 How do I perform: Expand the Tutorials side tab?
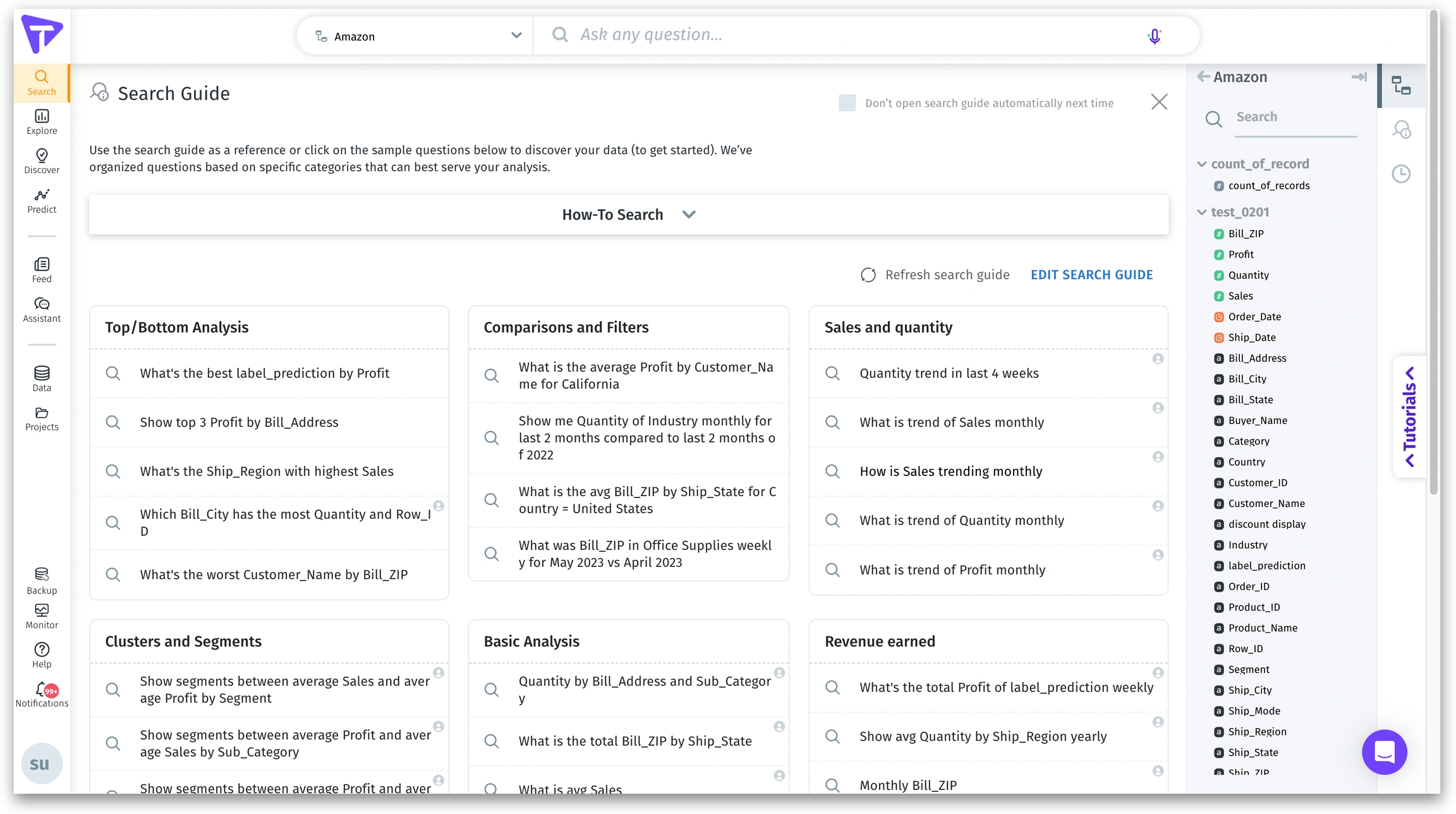click(1410, 417)
